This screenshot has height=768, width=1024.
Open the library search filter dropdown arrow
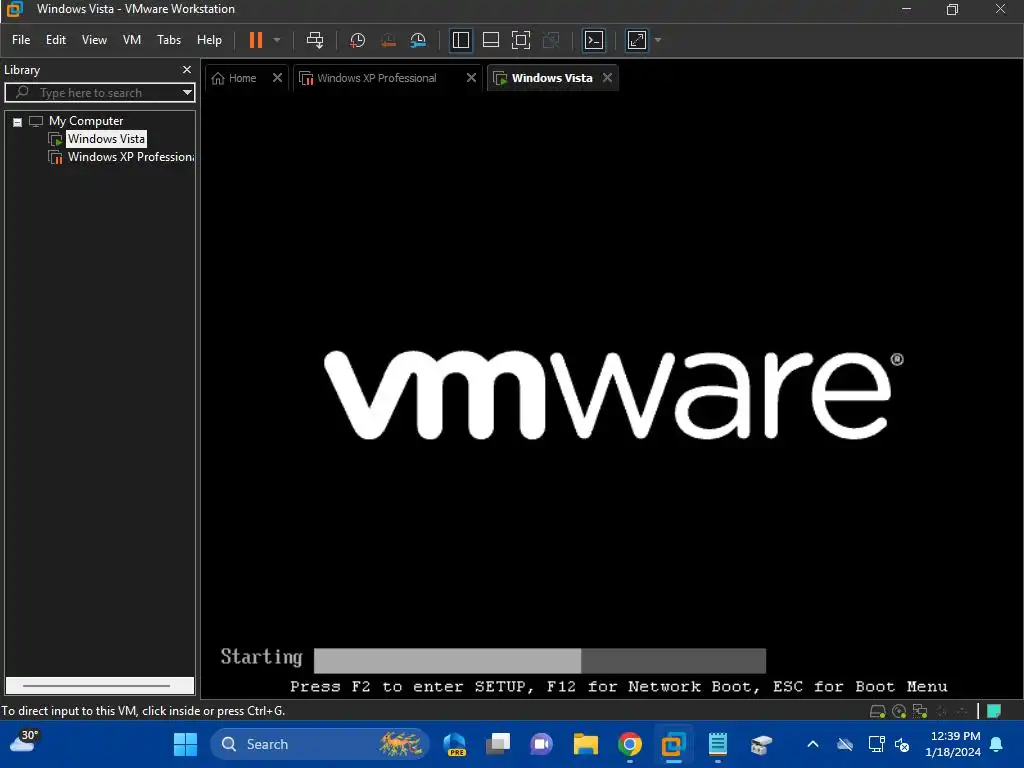click(x=187, y=93)
